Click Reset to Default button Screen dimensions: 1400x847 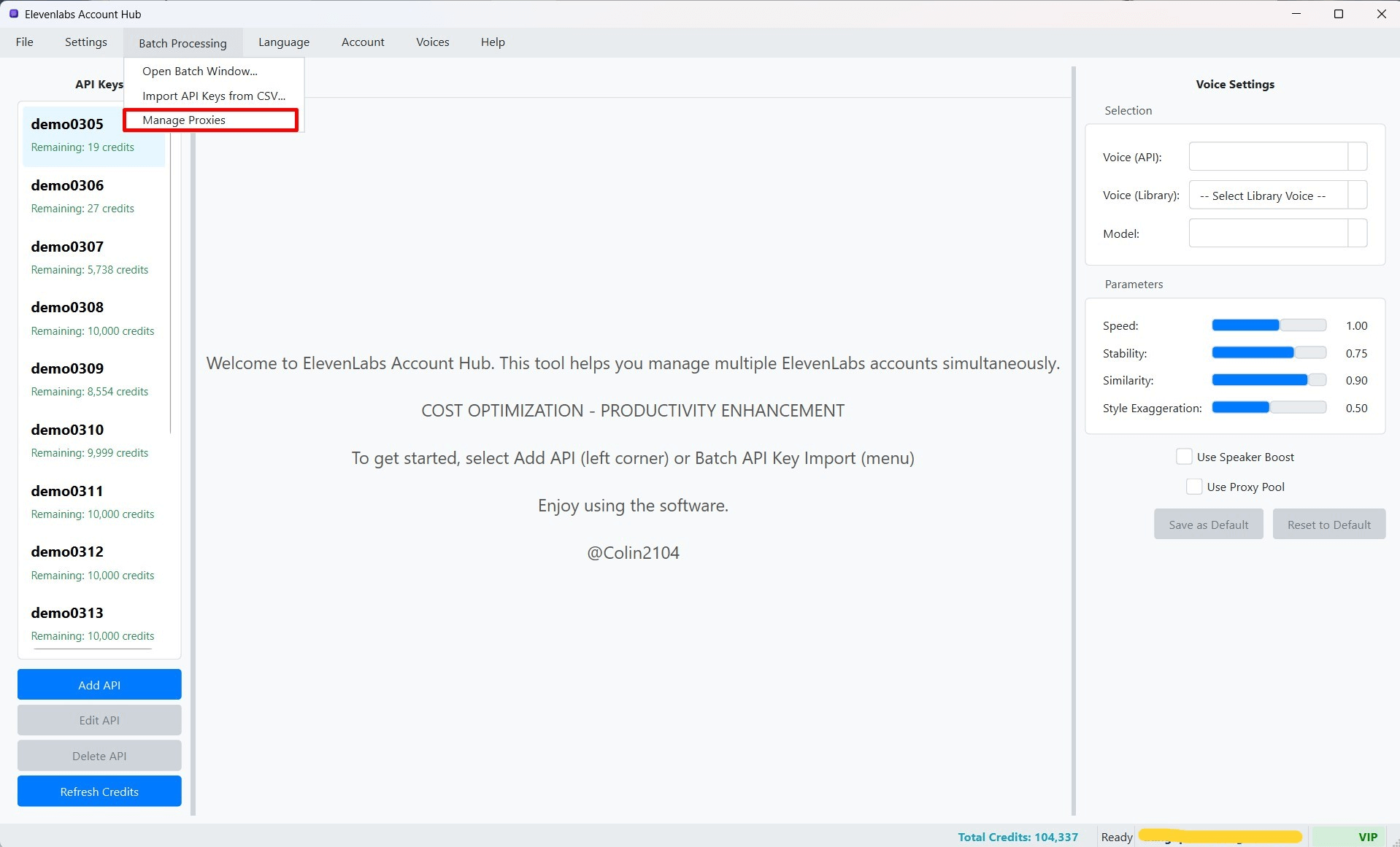[1328, 525]
